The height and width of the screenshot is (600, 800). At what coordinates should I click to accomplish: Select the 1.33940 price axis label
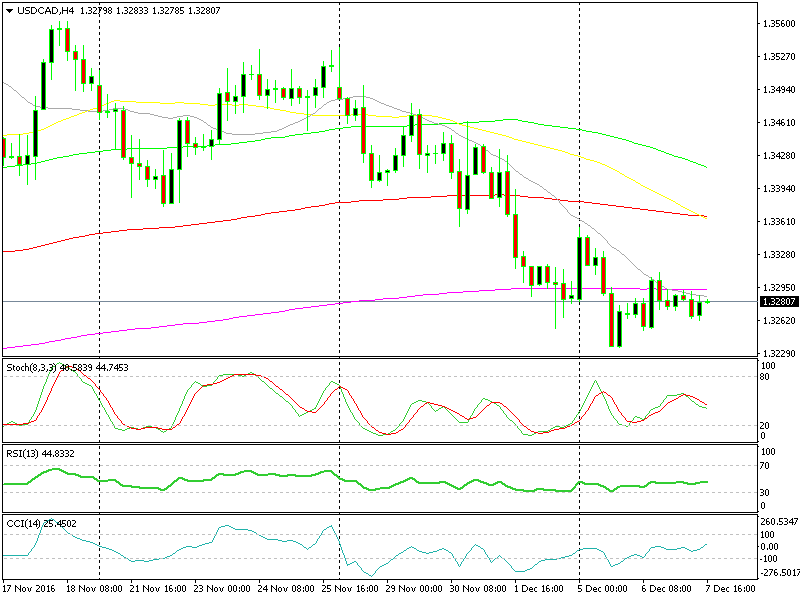click(x=779, y=189)
